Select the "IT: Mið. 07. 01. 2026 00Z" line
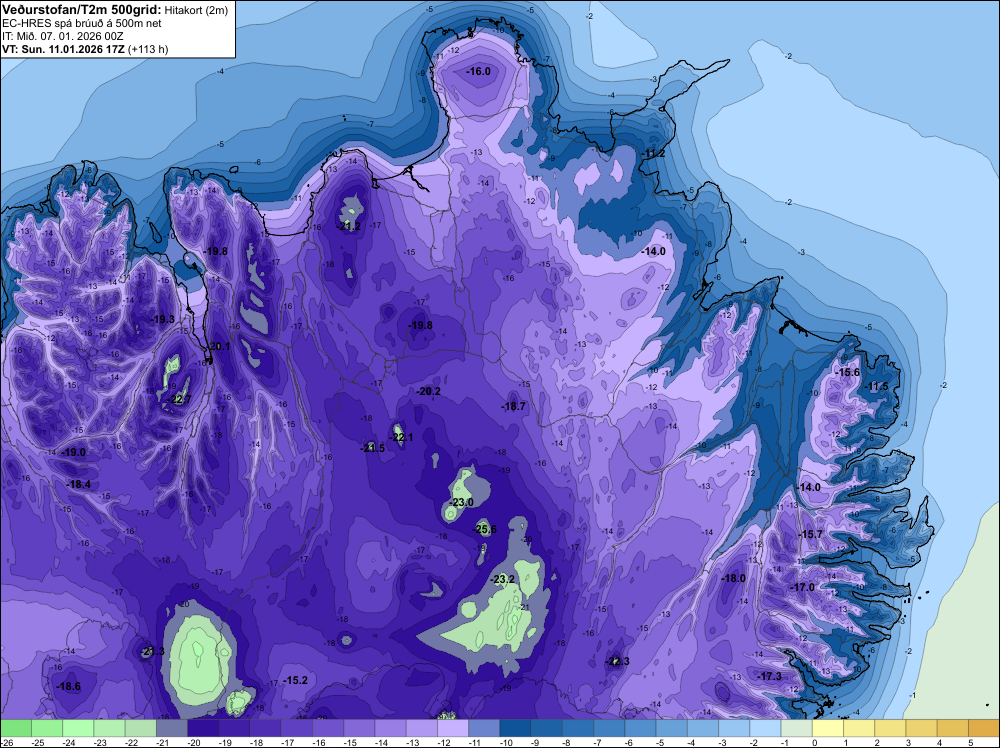 coord(62,36)
